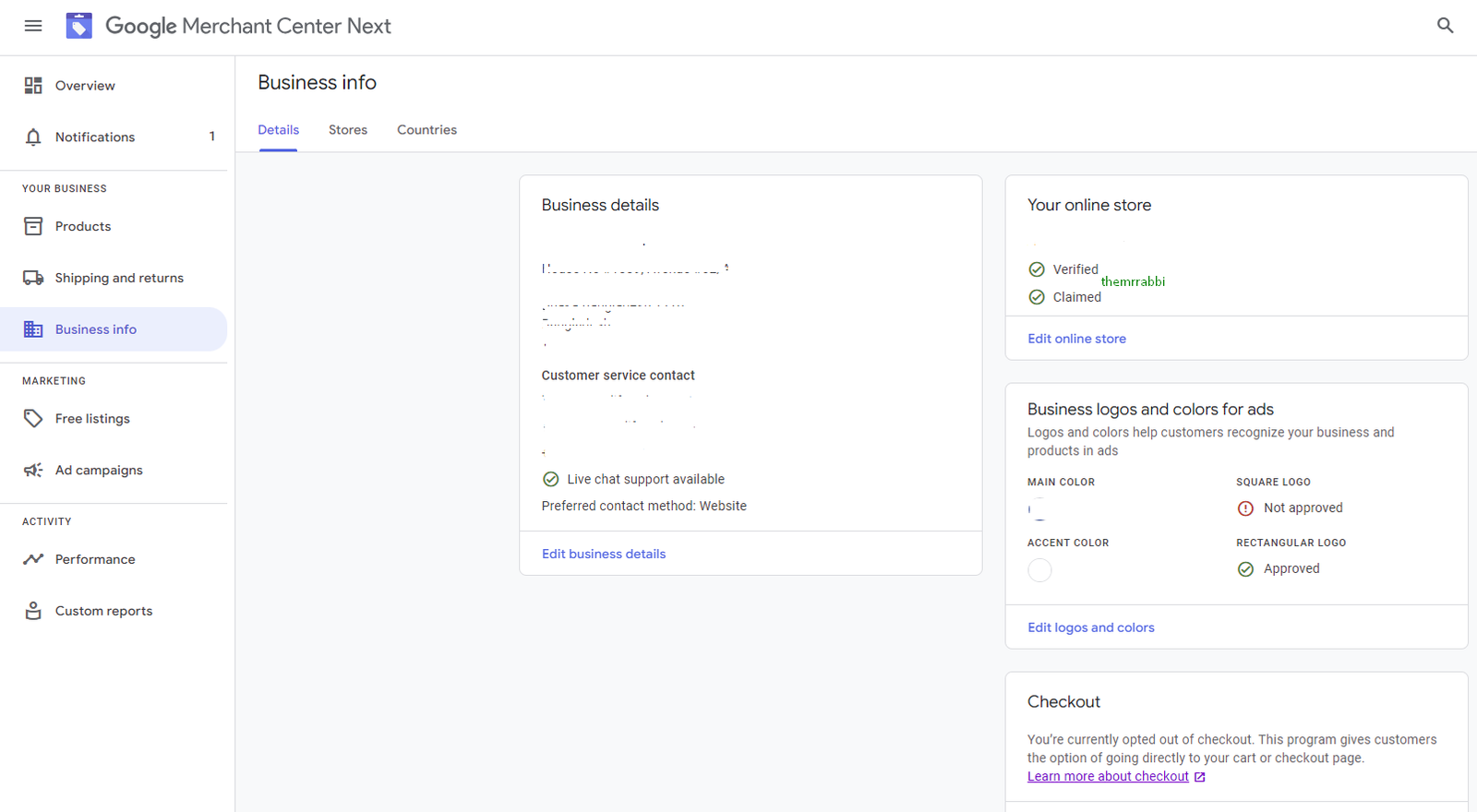Click the 'Your online store' card title
The width and height of the screenshot is (1477, 812).
(x=1089, y=206)
